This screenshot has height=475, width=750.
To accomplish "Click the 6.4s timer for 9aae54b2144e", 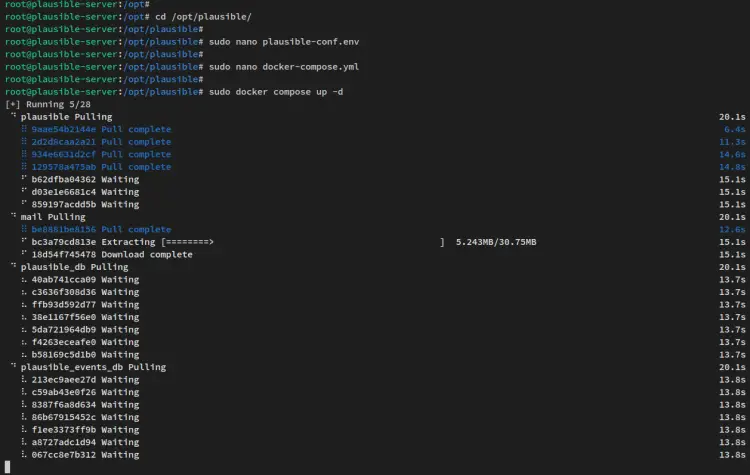I will coord(734,129).
